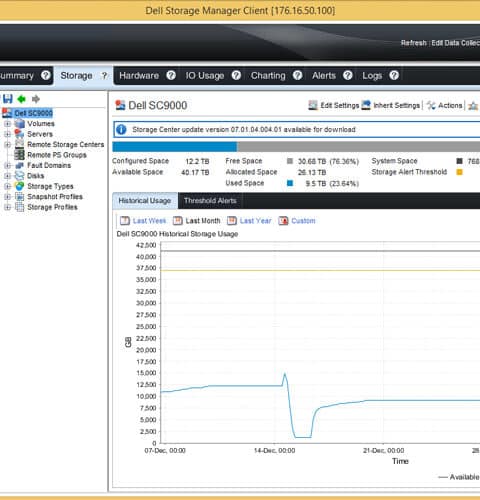This screenshot has height=500, width=480.
Task: Click Inherit Settings button
Action: 391,105
